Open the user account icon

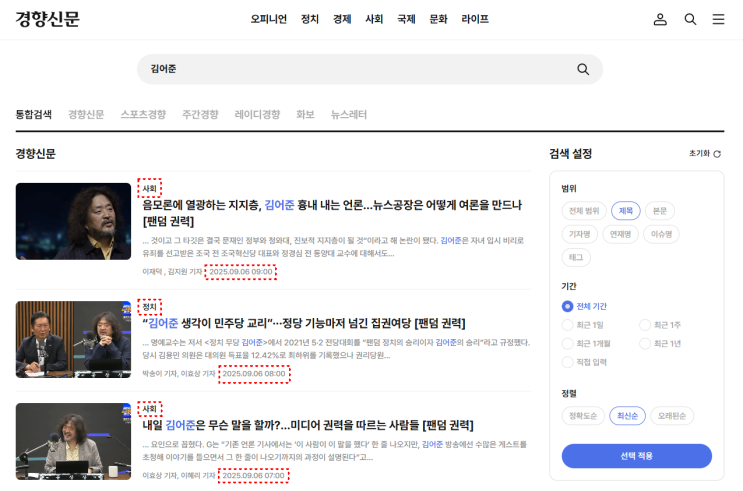660,19
